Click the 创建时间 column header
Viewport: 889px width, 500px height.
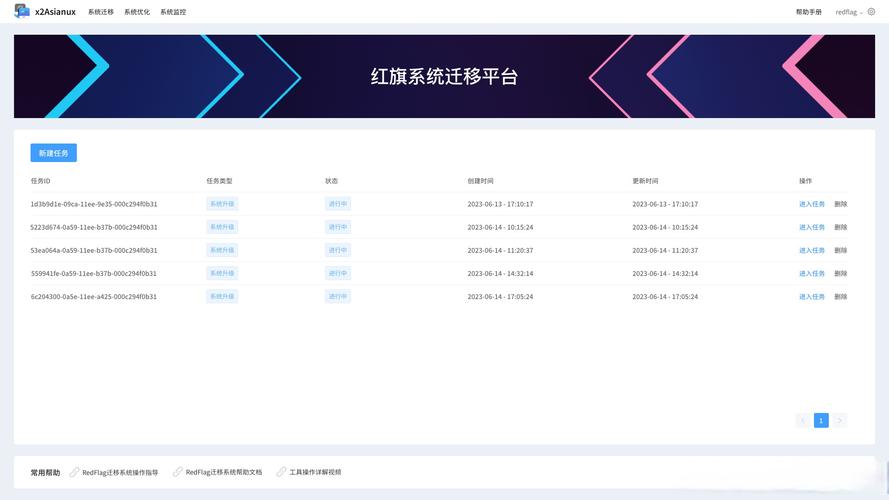pos(480,181)
